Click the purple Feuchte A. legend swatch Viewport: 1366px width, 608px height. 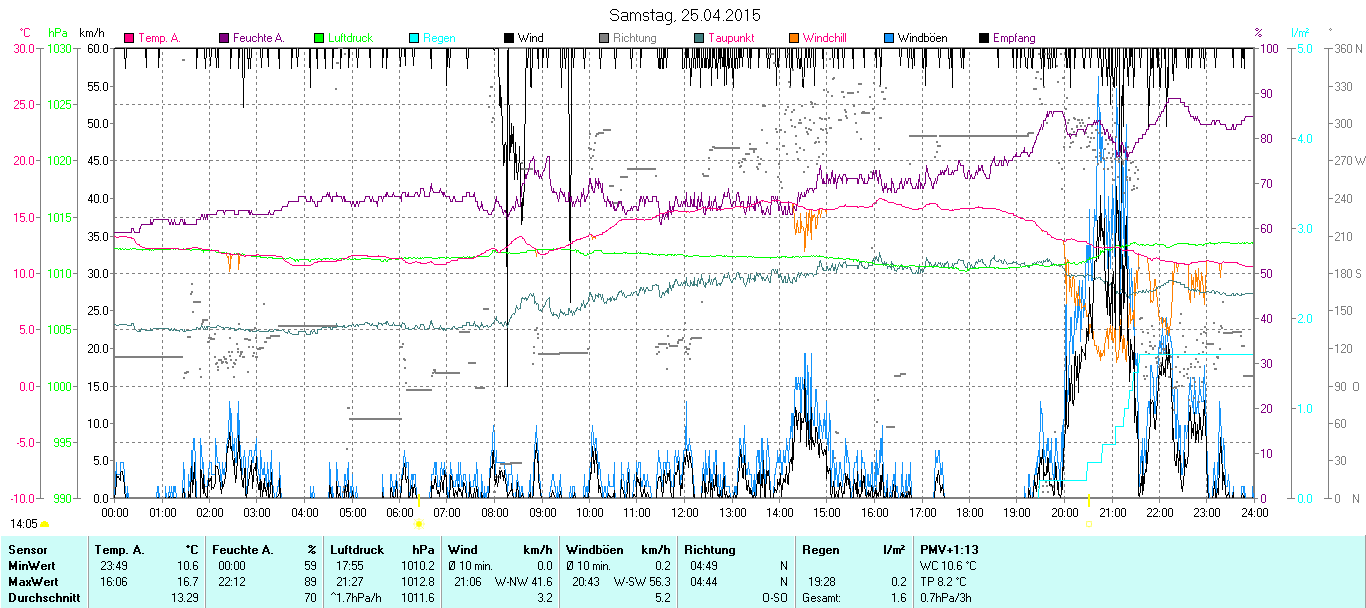(x=224, y=38)
